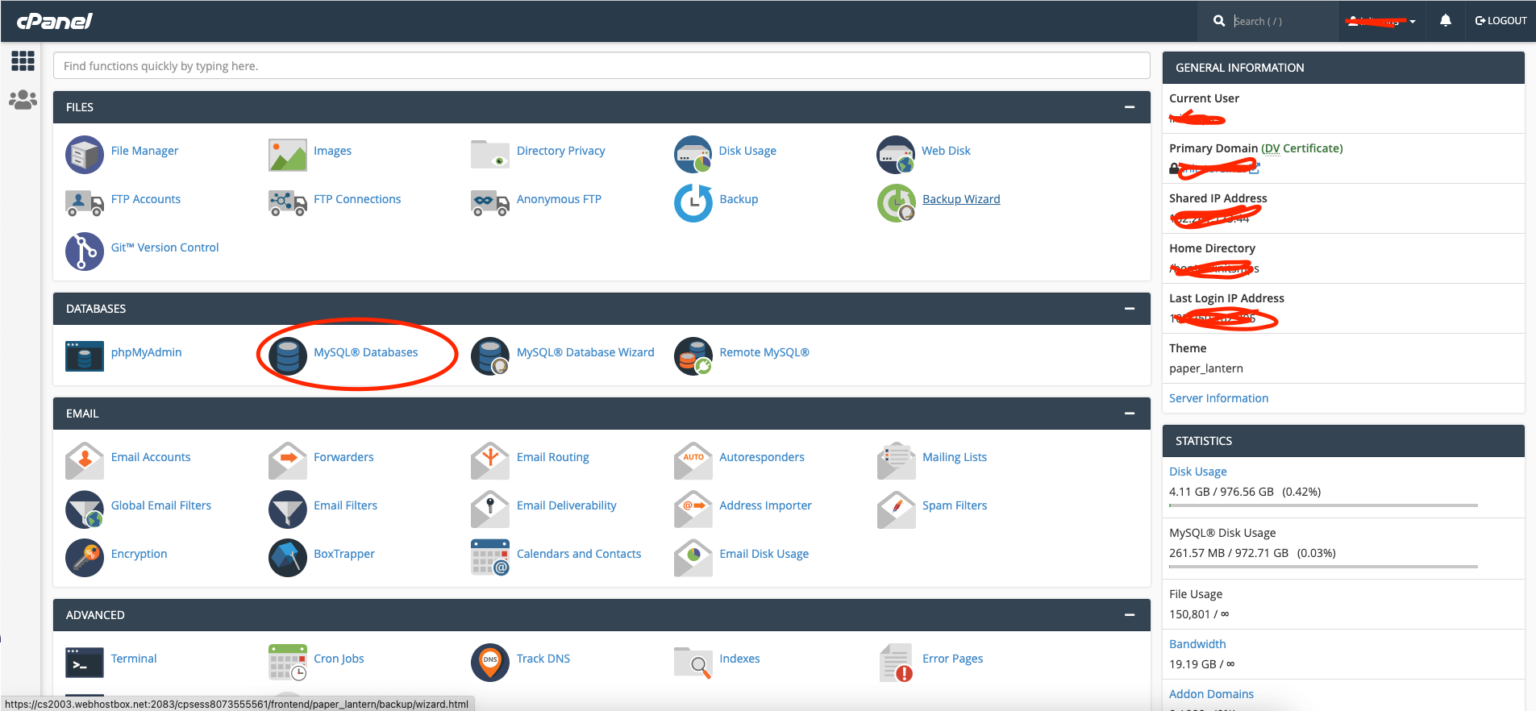Click the LOGOUT button

(1500, 20)
